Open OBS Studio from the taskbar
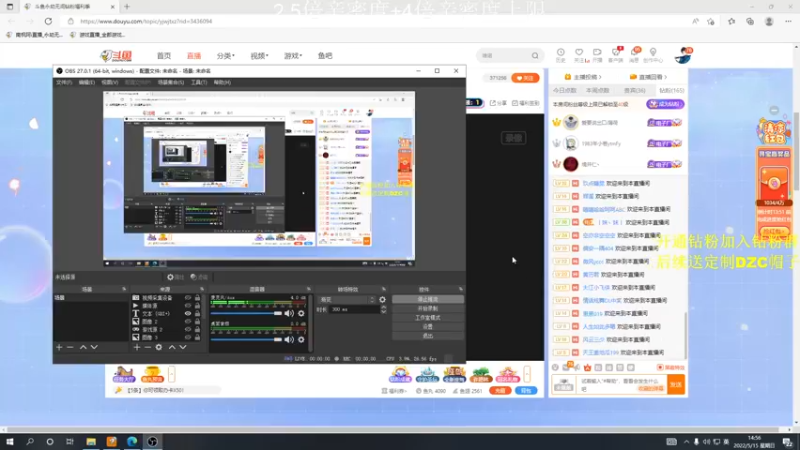800x450 pixels. point(152,441)
